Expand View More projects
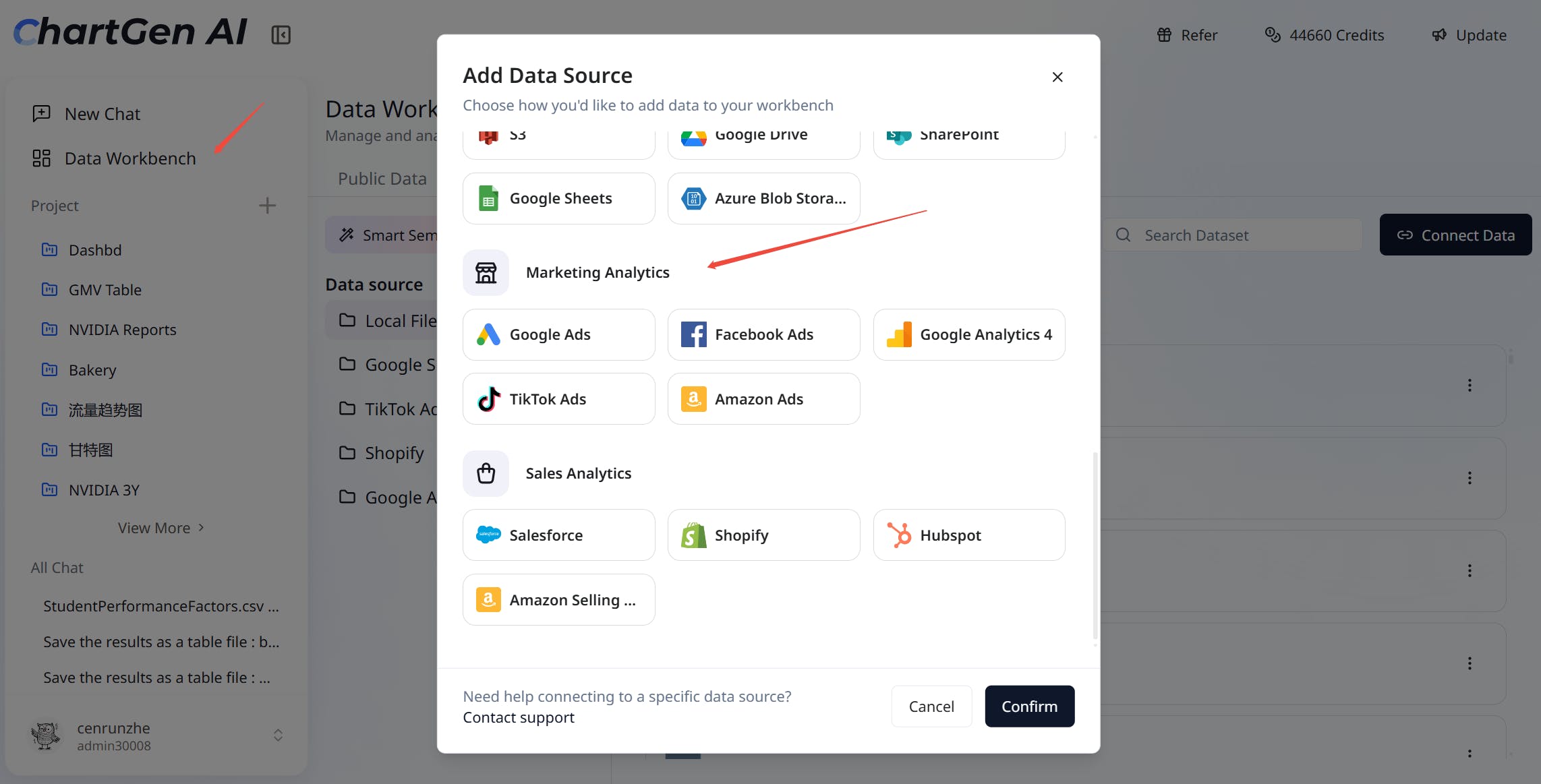The height and width of the screenshot is (784, 1541). coord(161,528)
